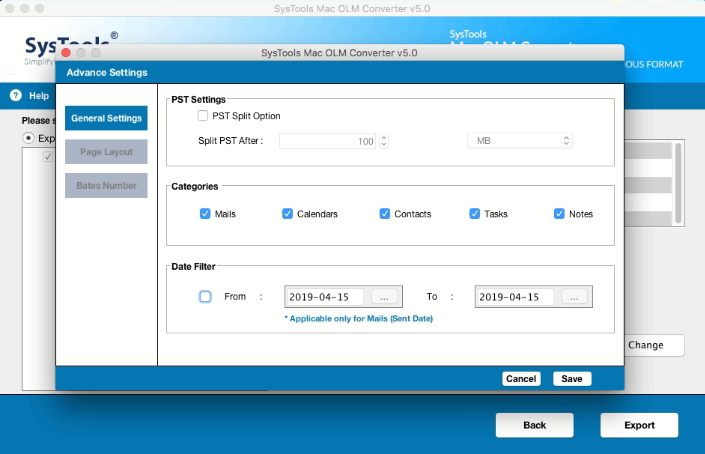Viewport: 705px width, 454px height.
Task: Enable the Date Filter From checkbox
Action: [x=205, y=296]
